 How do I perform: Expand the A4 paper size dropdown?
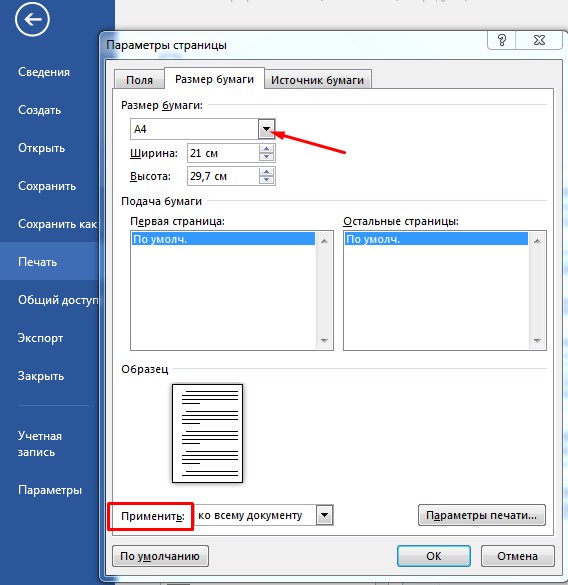tap(266, 129)
